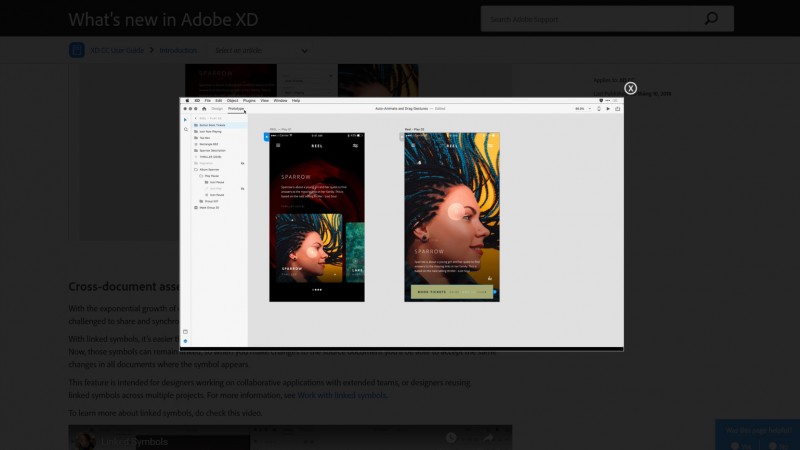Click the watch later clock on the video

tap(451, 438)
